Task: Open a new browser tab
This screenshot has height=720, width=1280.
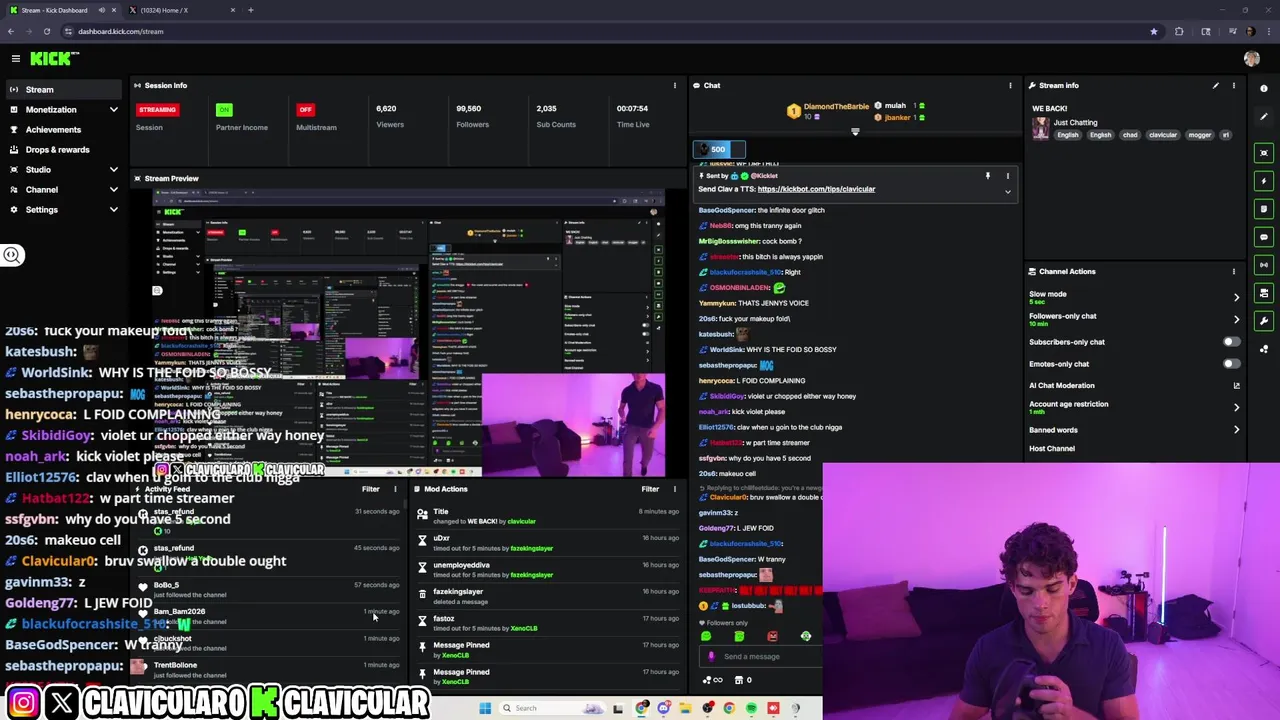Action: [x=251, y=10]
